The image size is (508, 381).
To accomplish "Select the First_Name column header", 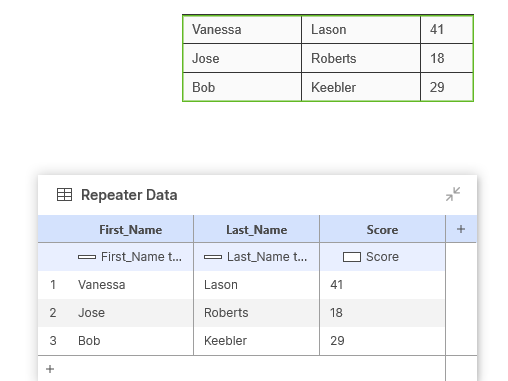I will pyautogui.click(x=131, y=230).
